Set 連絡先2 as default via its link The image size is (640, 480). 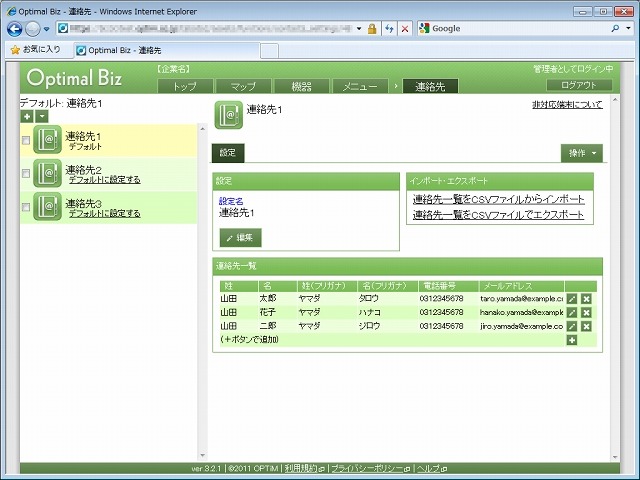click(x=104, y=180)
